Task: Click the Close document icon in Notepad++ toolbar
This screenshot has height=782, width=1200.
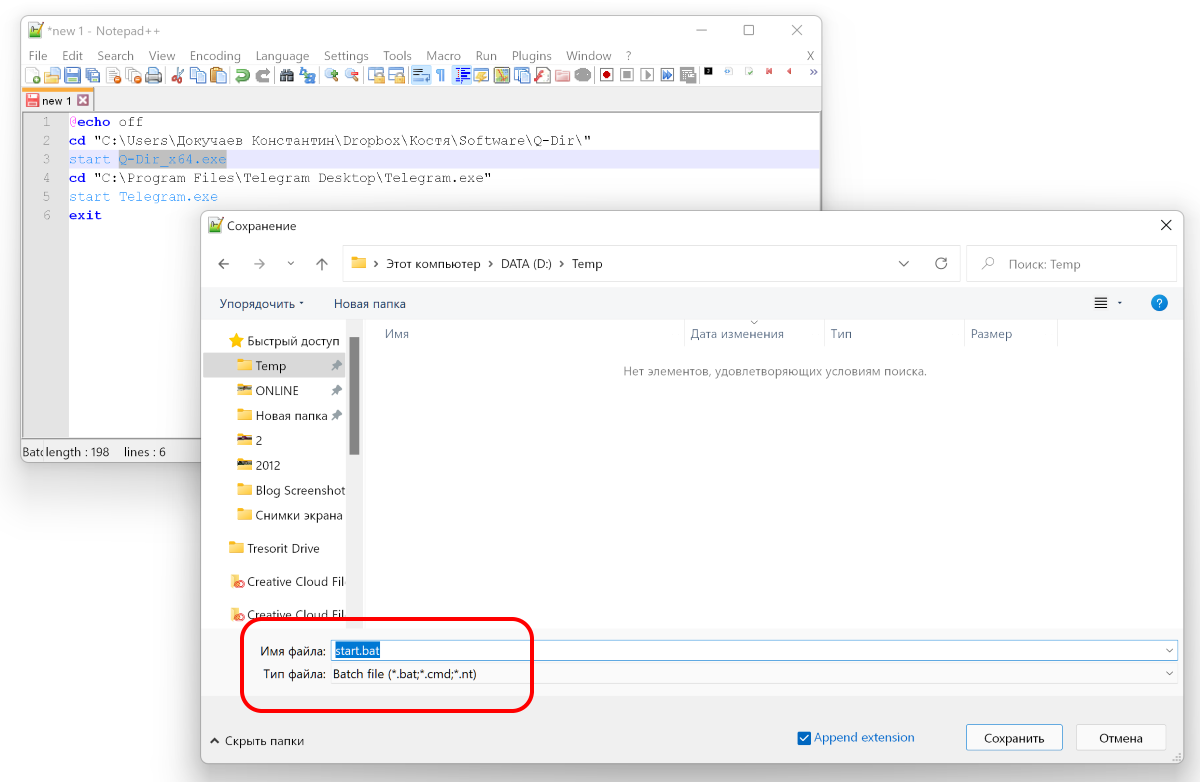Action: tap(113, 75)
